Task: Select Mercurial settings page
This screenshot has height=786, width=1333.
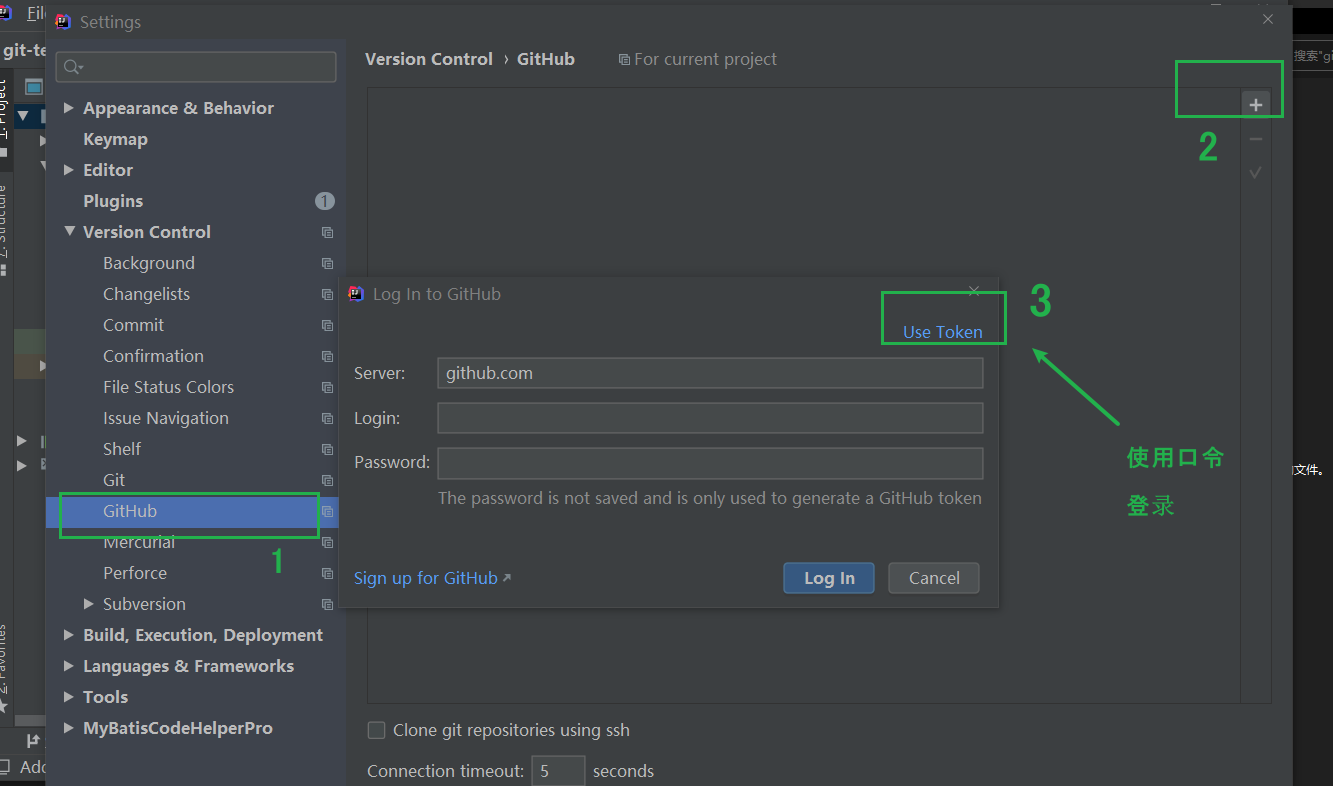Action: click(139, 542)
